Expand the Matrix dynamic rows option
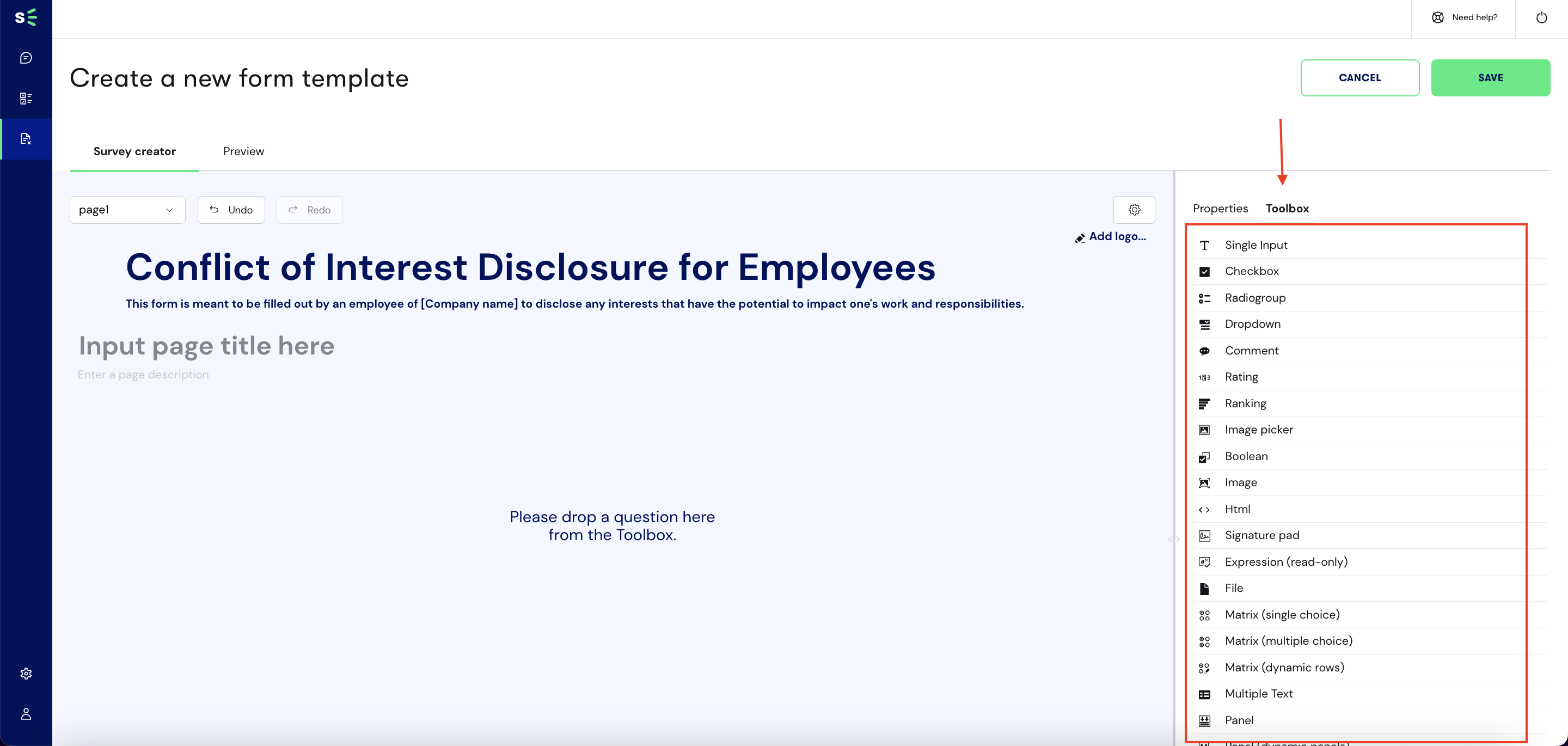1568x746 pixels. (x=1284, y=667)
